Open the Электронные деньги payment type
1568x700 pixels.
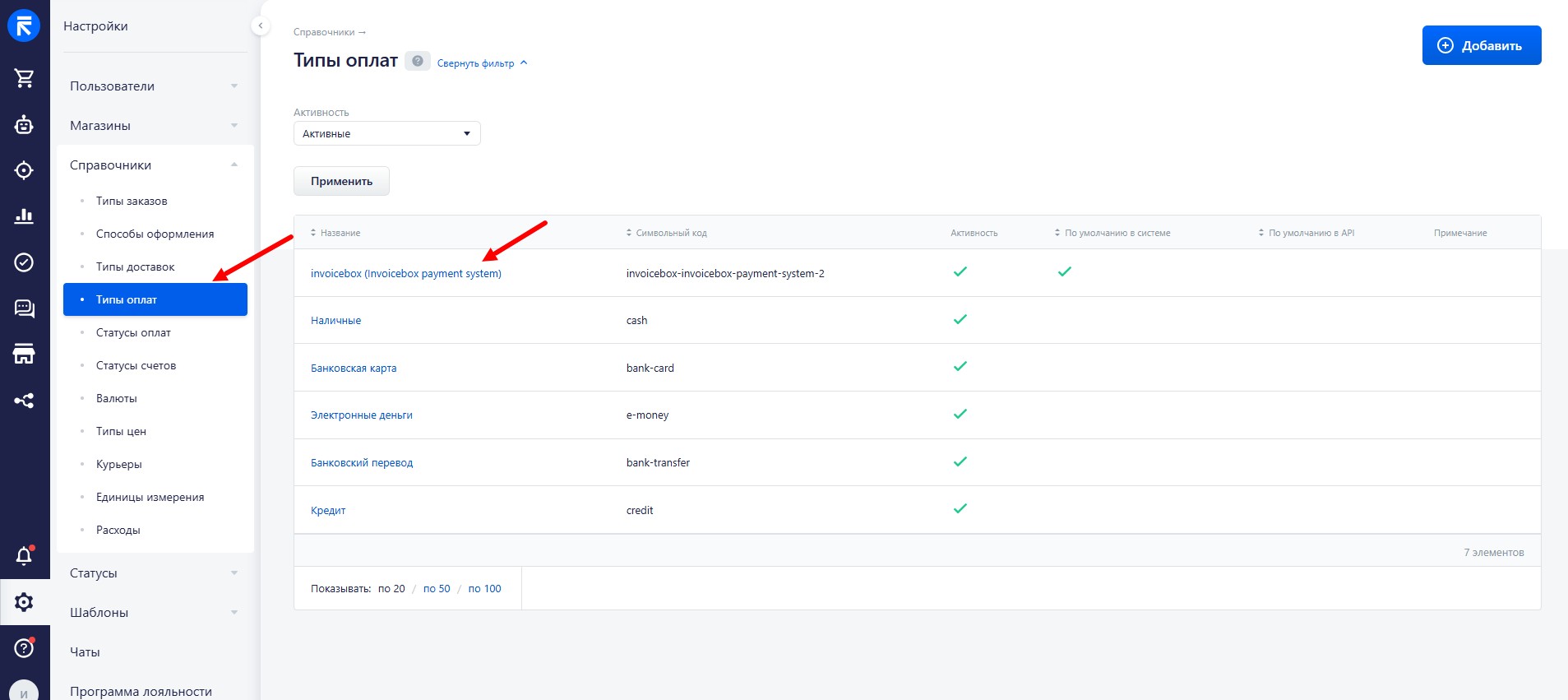point(362,415)
